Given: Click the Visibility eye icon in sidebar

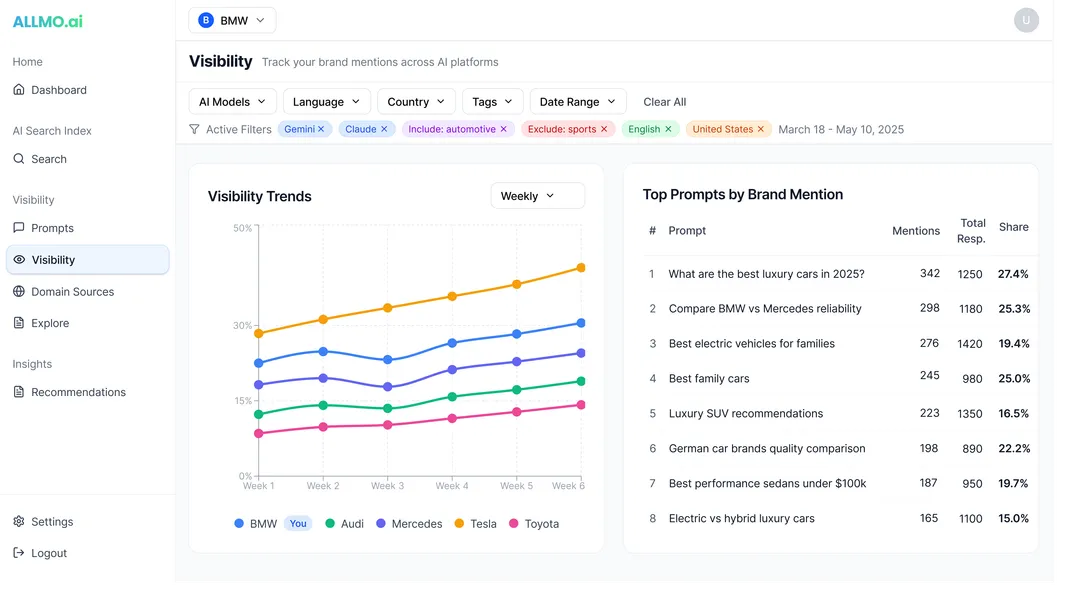Looking at the screenshot, I should [19, 260].
